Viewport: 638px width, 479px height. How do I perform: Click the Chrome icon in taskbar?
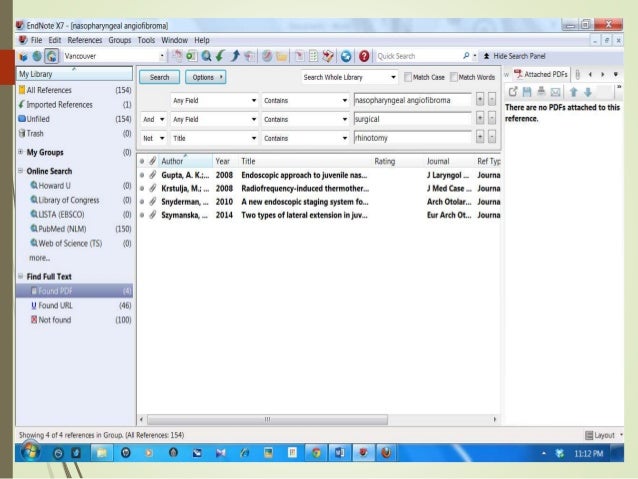[316, 453]
